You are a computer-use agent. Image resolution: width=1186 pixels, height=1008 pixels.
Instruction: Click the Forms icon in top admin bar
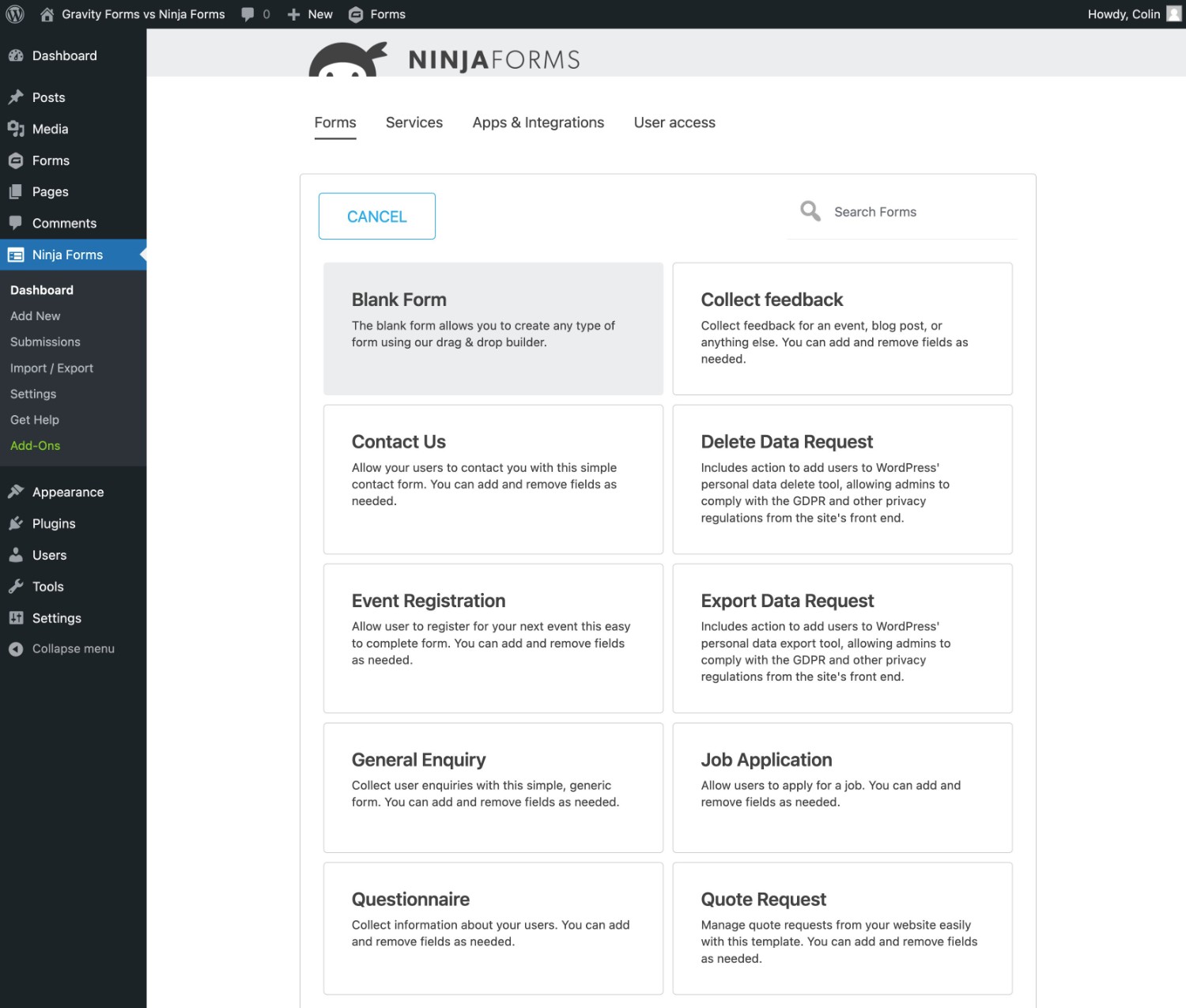pos(356,14)
